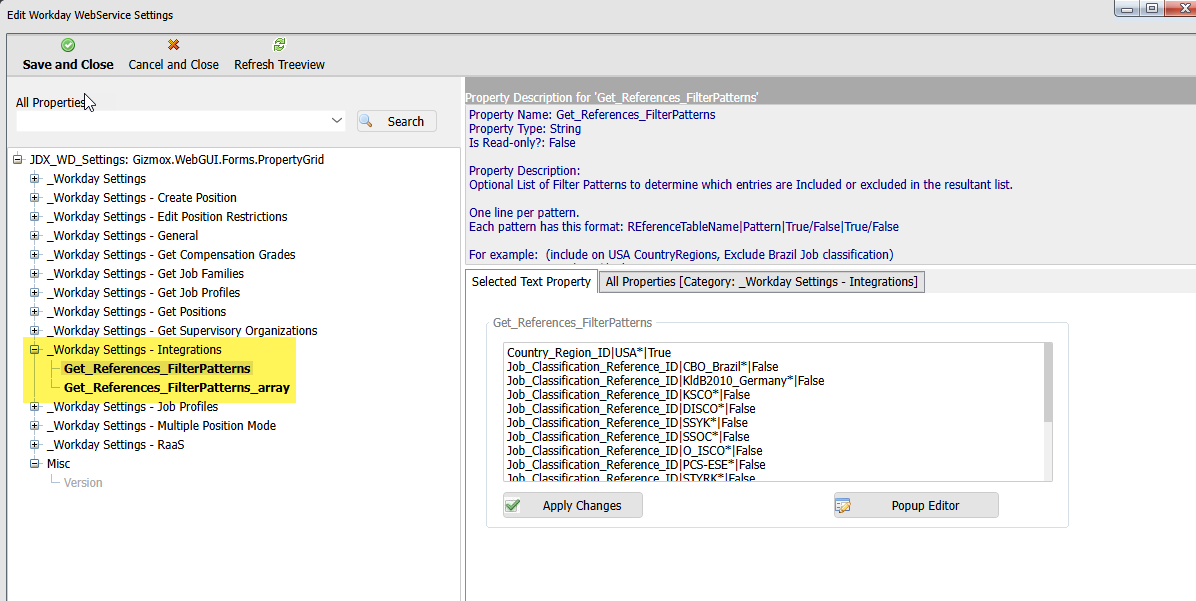Select JDX_WD_Settings root label

click(177, 159)
